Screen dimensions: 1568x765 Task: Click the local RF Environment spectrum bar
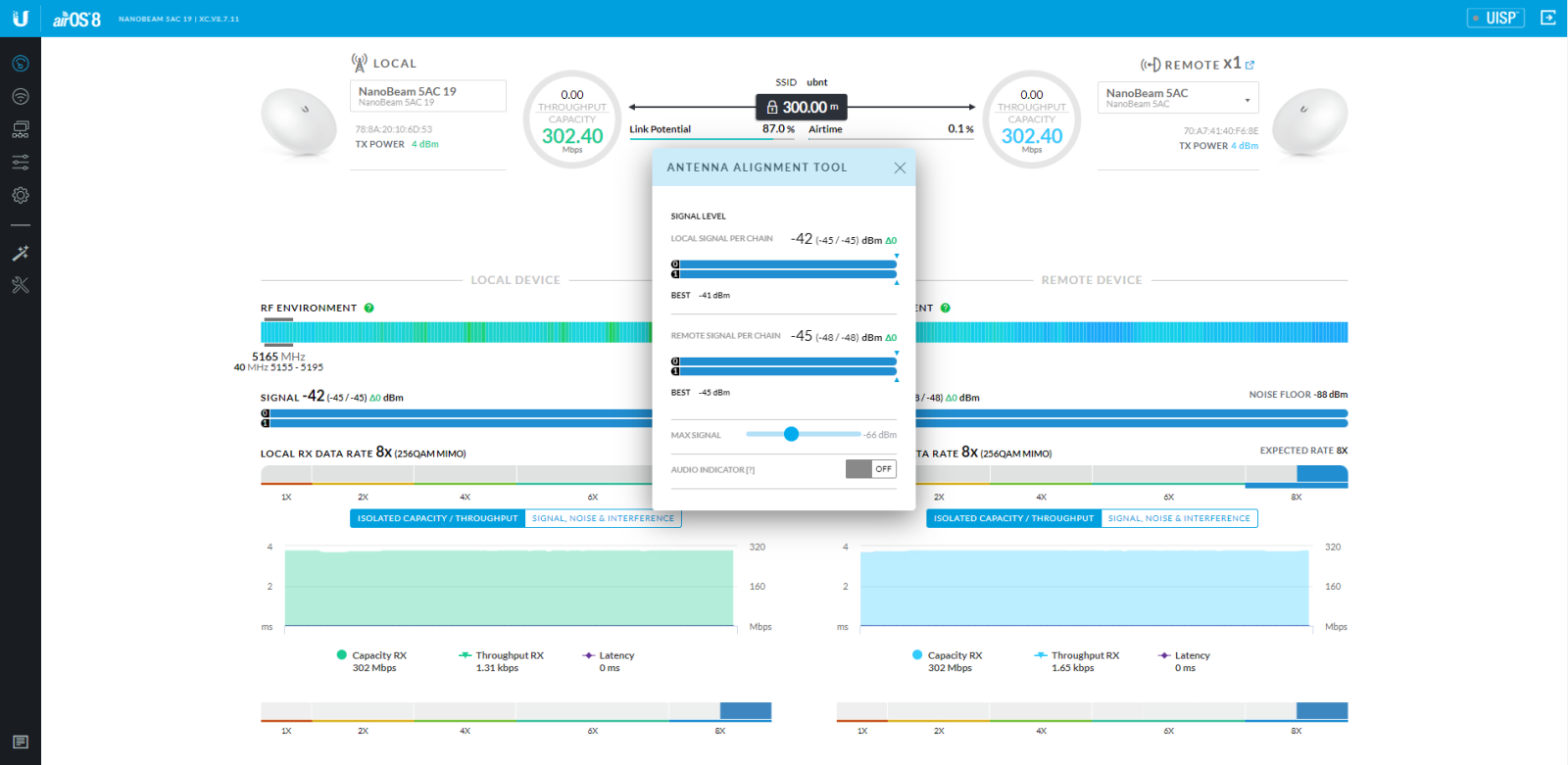[x=456, y=332]
